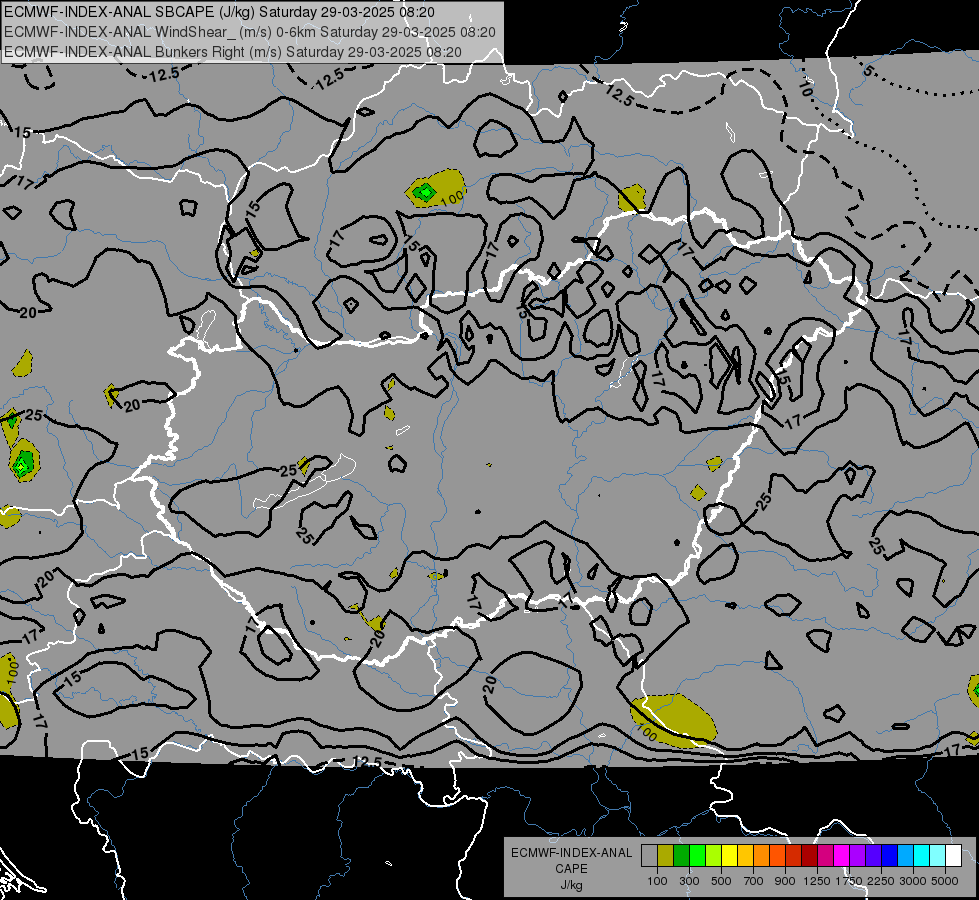
Task: Click the gray swatch in CAPE legend
Action: coord(649,855)
